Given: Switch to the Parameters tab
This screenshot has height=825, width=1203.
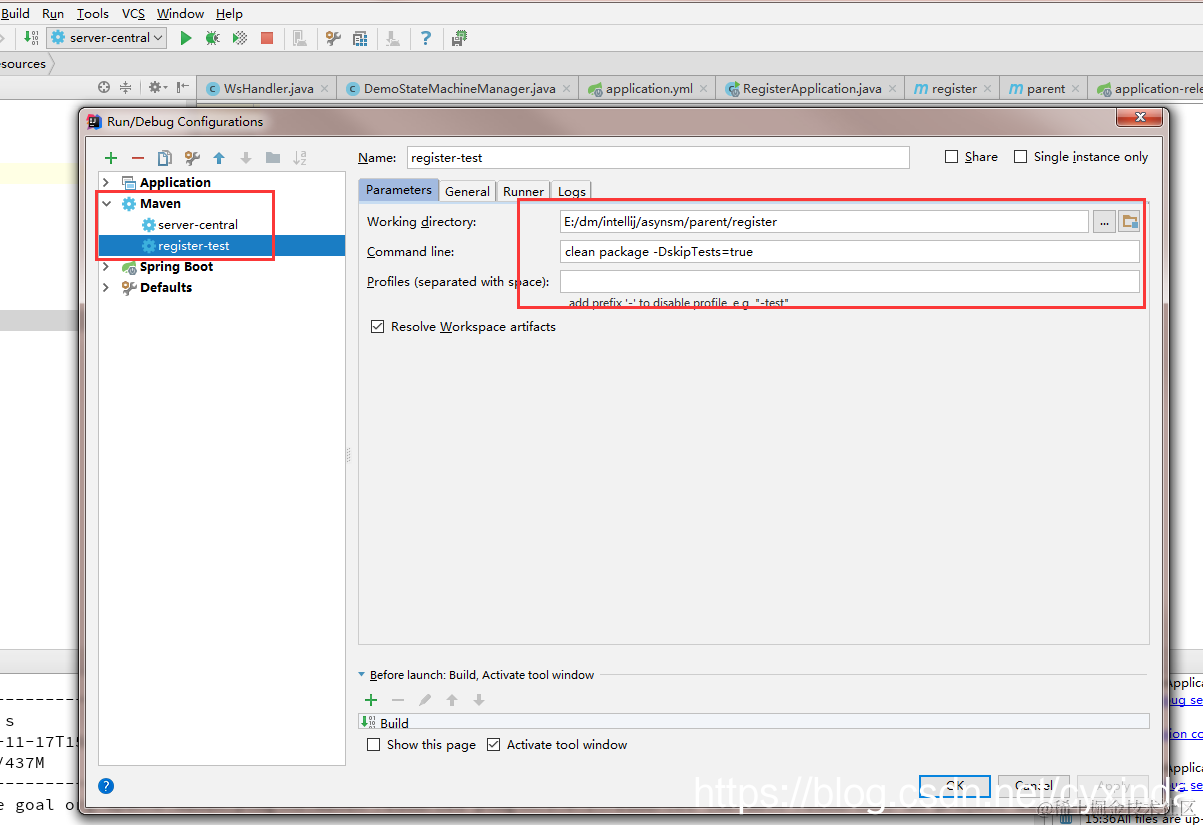Looking at the screenshot, I should coord(398,190).
